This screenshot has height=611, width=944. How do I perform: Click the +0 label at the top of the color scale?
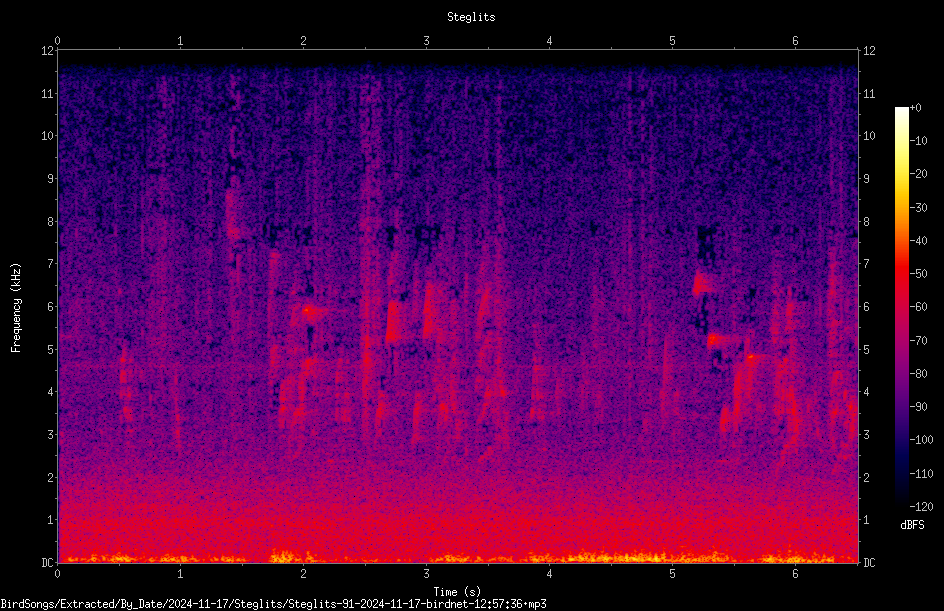pyautogui.click(x=915, y=108)
